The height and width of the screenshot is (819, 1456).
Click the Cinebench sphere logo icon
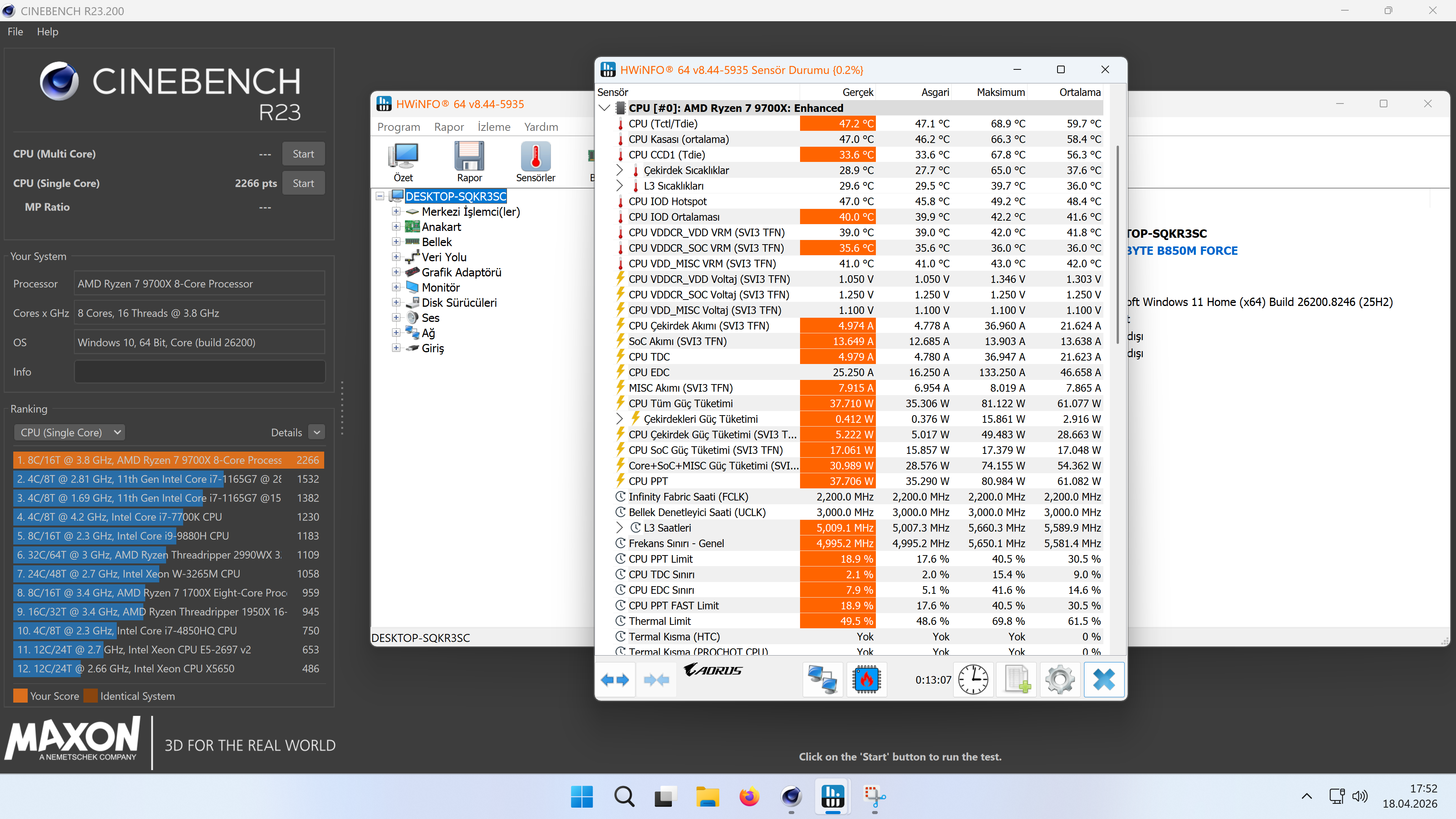pos(59,81)
